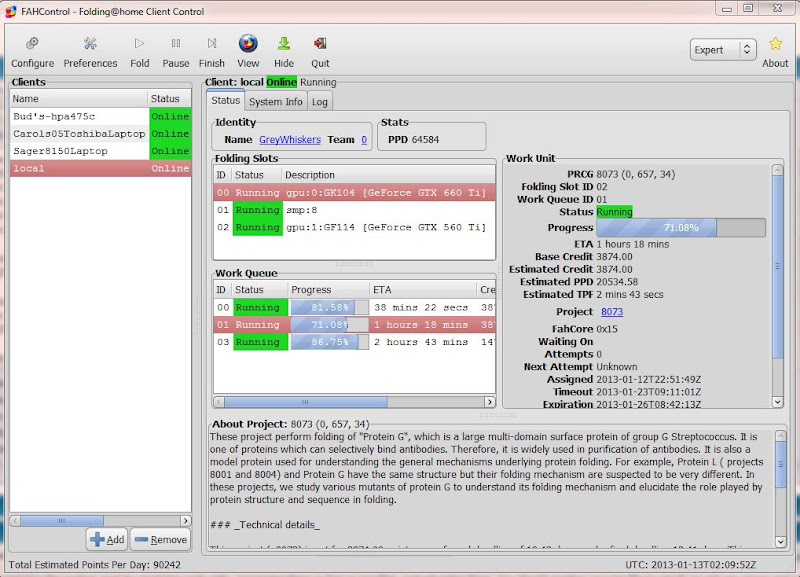Remove selected client with Remove button
Viewport: 800px width, 577px height.
click(x=161, y=539)
